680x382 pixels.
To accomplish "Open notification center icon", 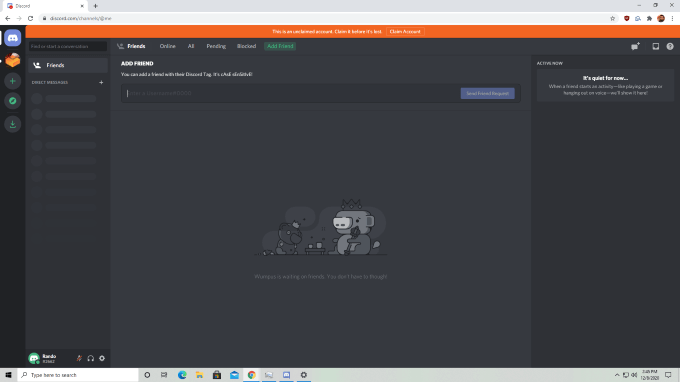I will pos(668,375).
